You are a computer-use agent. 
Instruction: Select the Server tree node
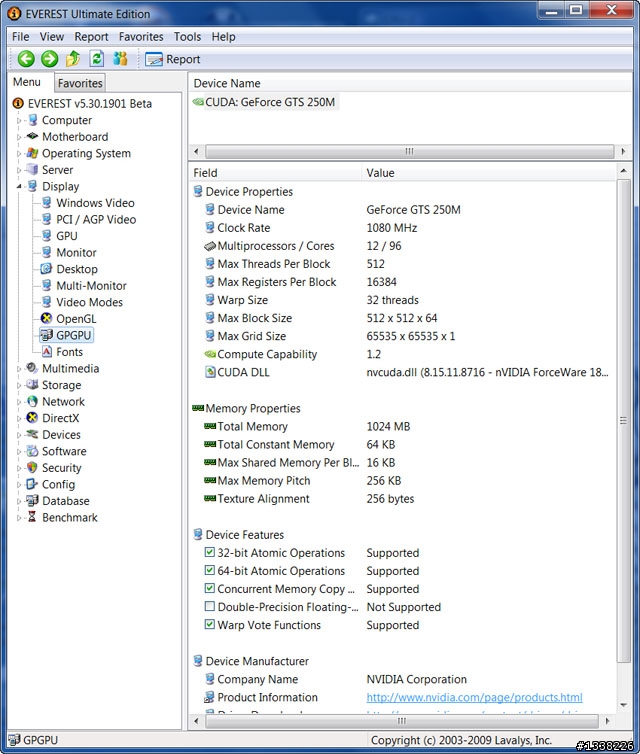tap(57, 170)
